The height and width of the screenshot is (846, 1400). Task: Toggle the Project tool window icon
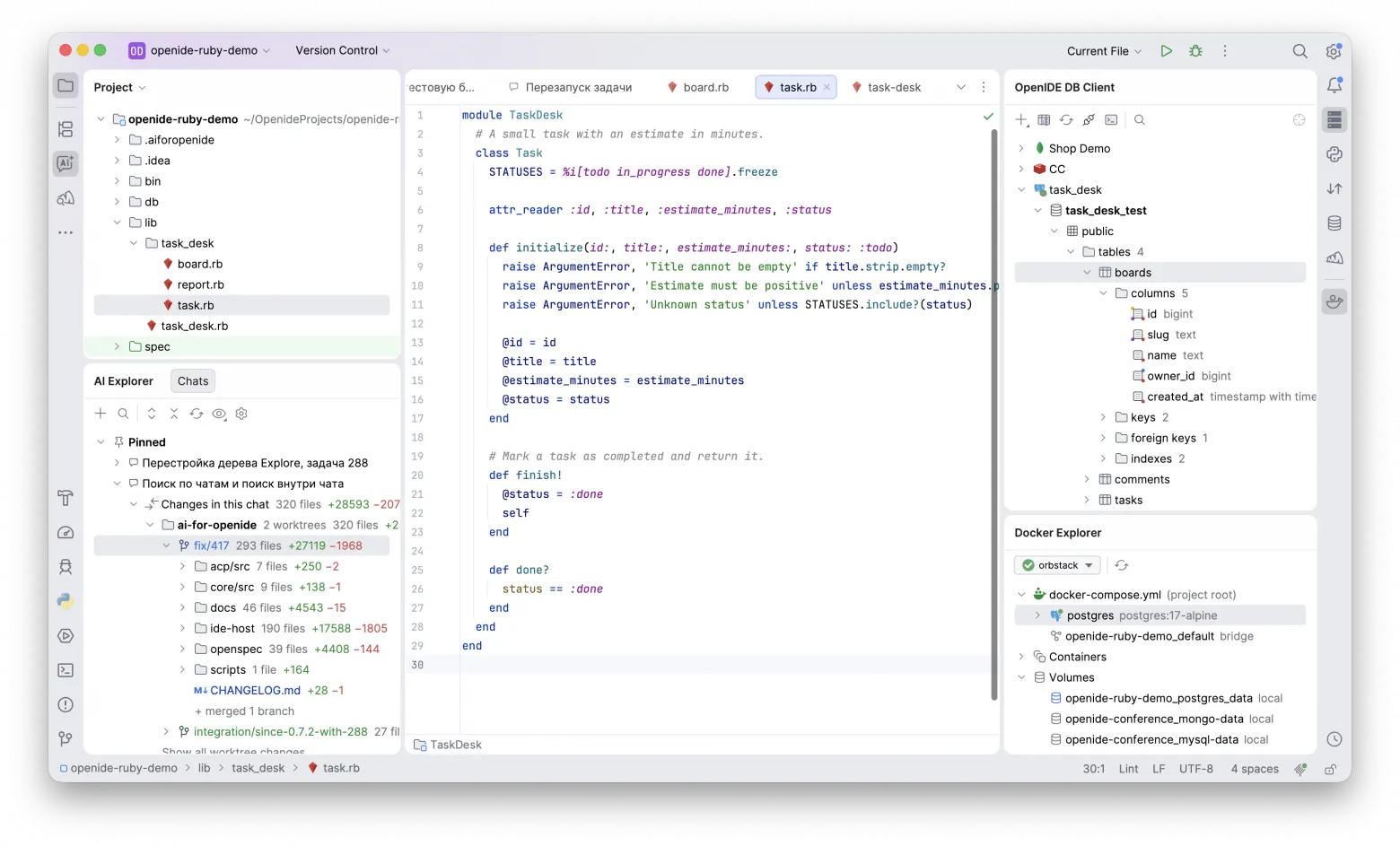click(66, 86)
